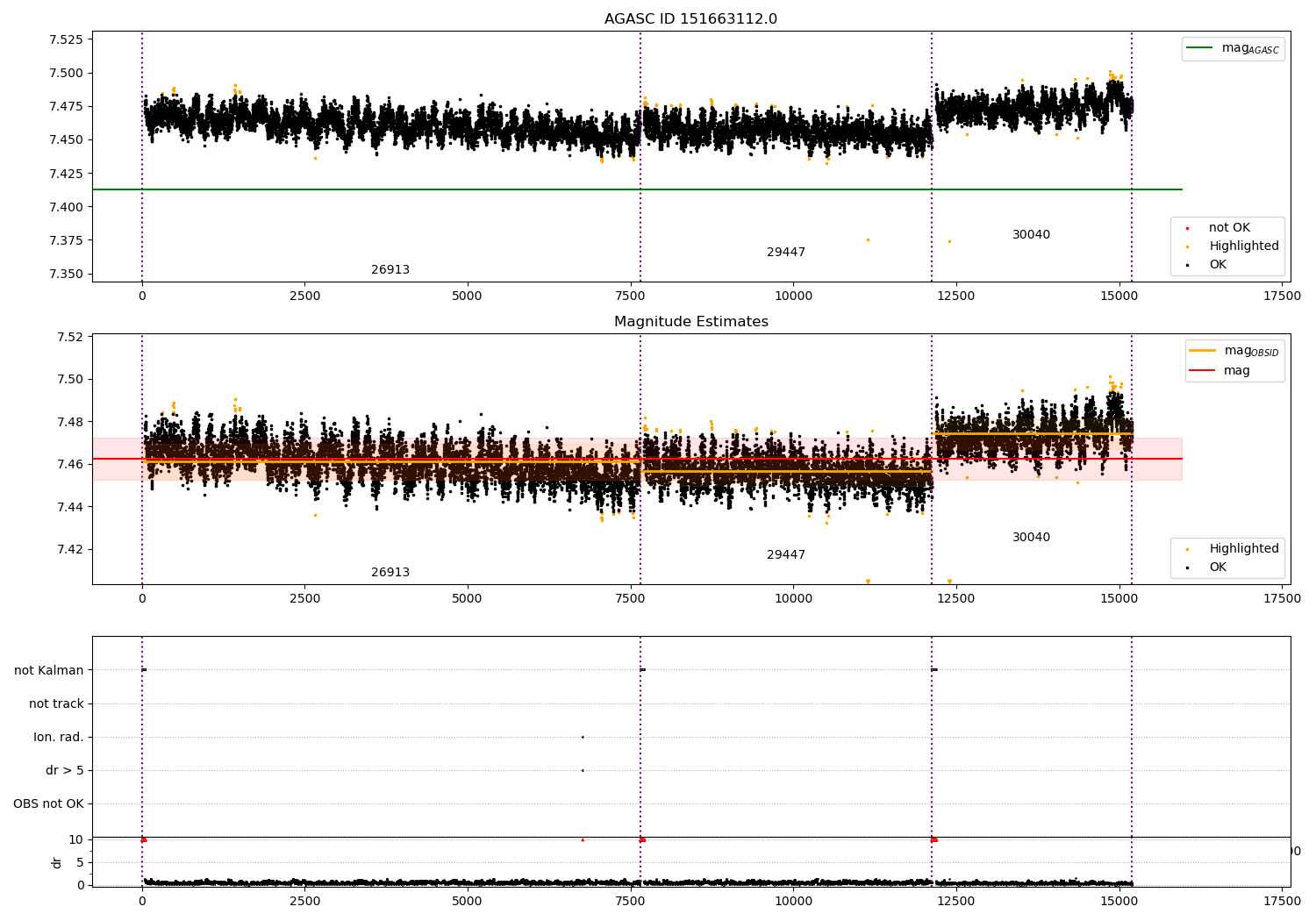Screen dimensions: 1316x921
Task: Click the 7.400 y-axis tick label
Action: tap(66, 207)
